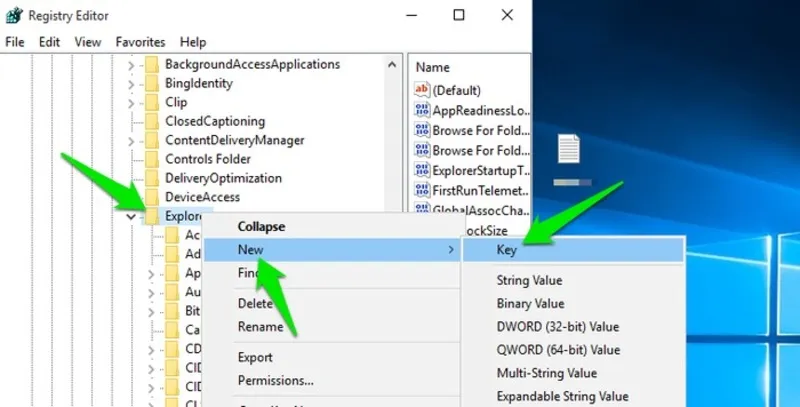
Task: Click the DeviceAccess folder icon
Action: pos(152,197)
